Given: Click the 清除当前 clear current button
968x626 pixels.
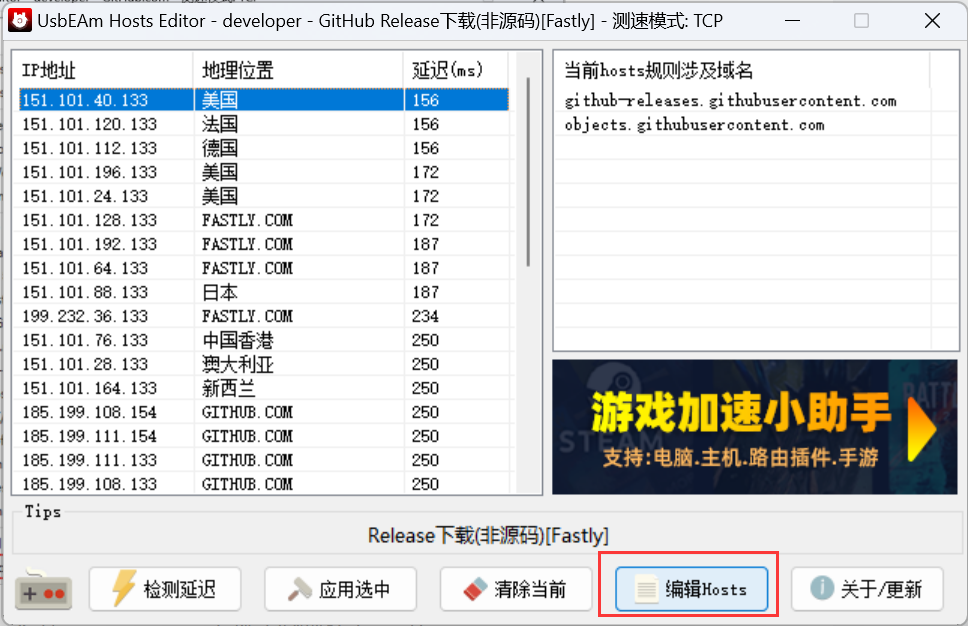Looking at the screenshot, I should (x=515, y=590).
